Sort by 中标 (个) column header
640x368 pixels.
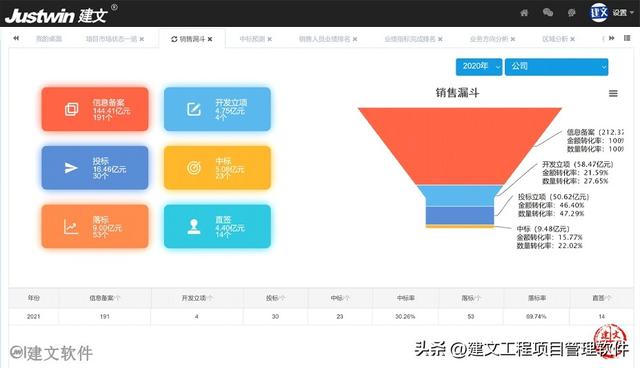340,298
